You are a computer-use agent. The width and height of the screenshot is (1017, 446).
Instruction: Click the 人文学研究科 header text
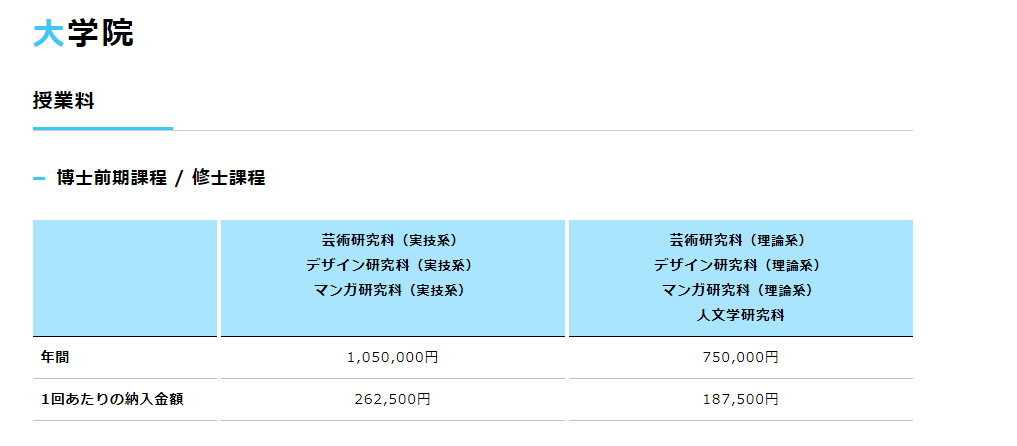[741, 316]
